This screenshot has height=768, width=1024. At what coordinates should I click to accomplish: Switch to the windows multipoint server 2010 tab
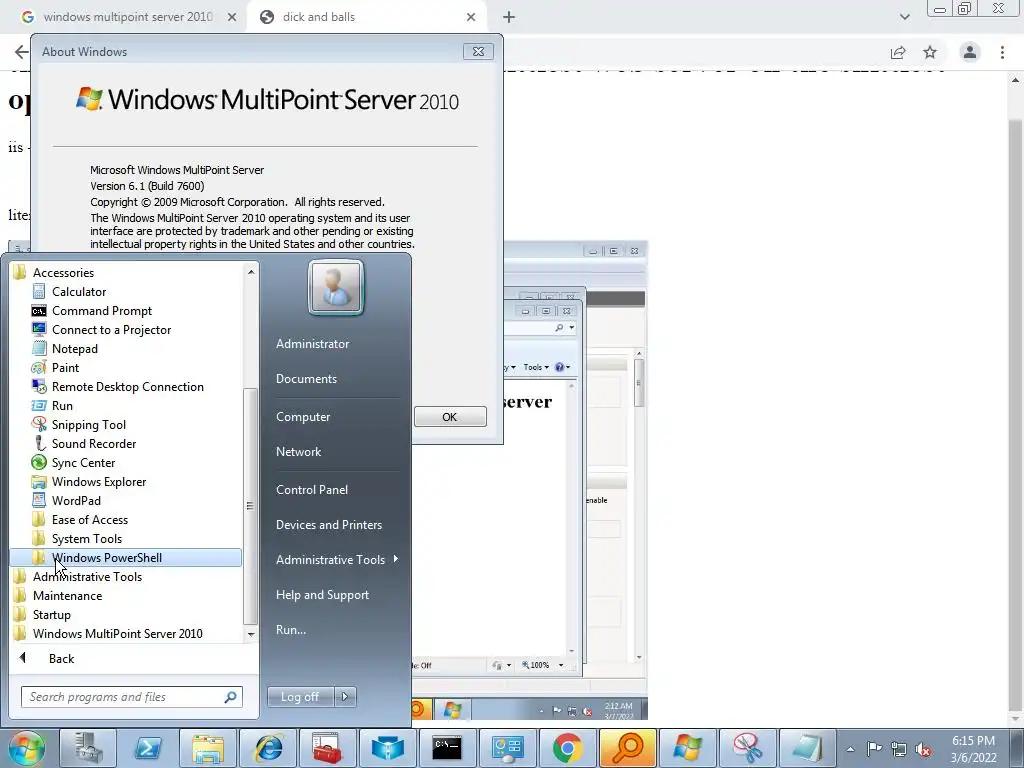tap(128, 17)
